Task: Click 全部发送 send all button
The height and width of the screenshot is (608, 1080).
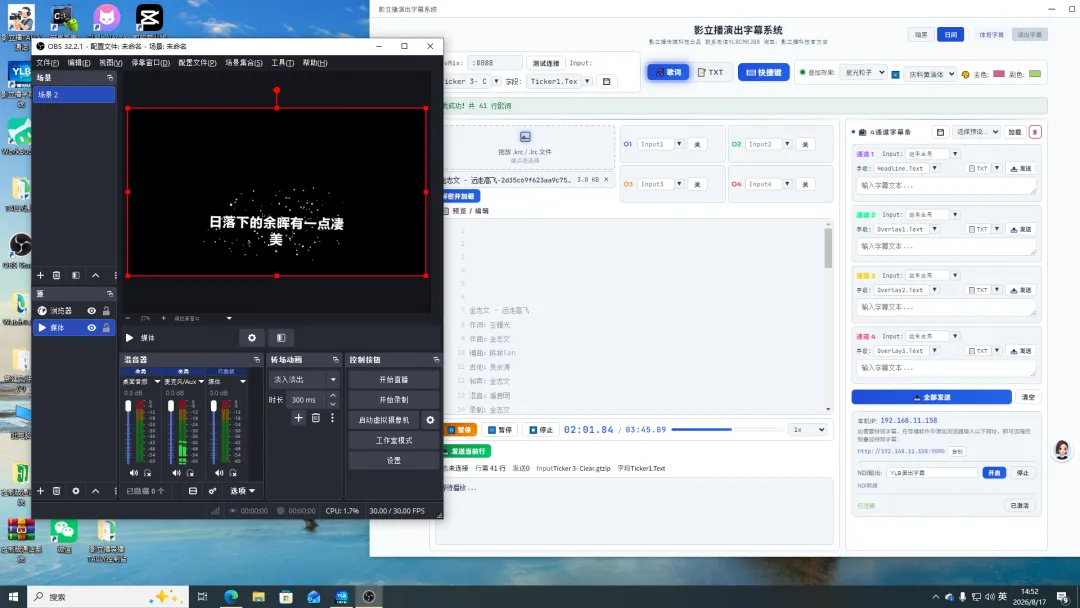Action: point(931,397)
